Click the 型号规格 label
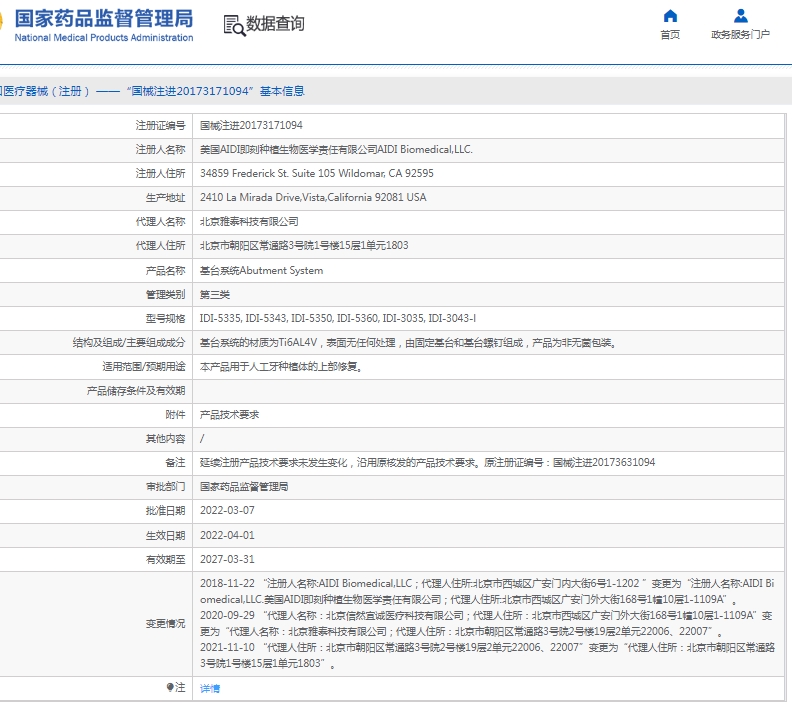Viewport: 792px width, 707px height. click(165, 318)
